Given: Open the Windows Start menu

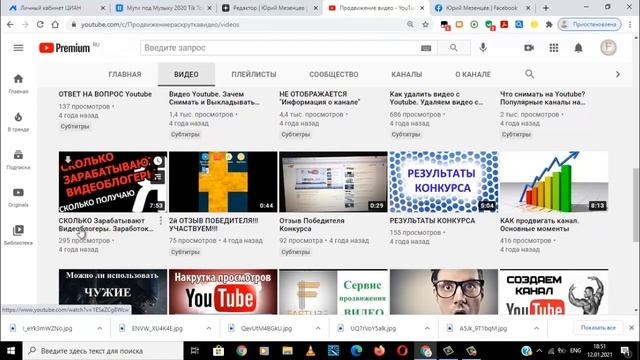Looking at the screenshot, I should (11, 351).
